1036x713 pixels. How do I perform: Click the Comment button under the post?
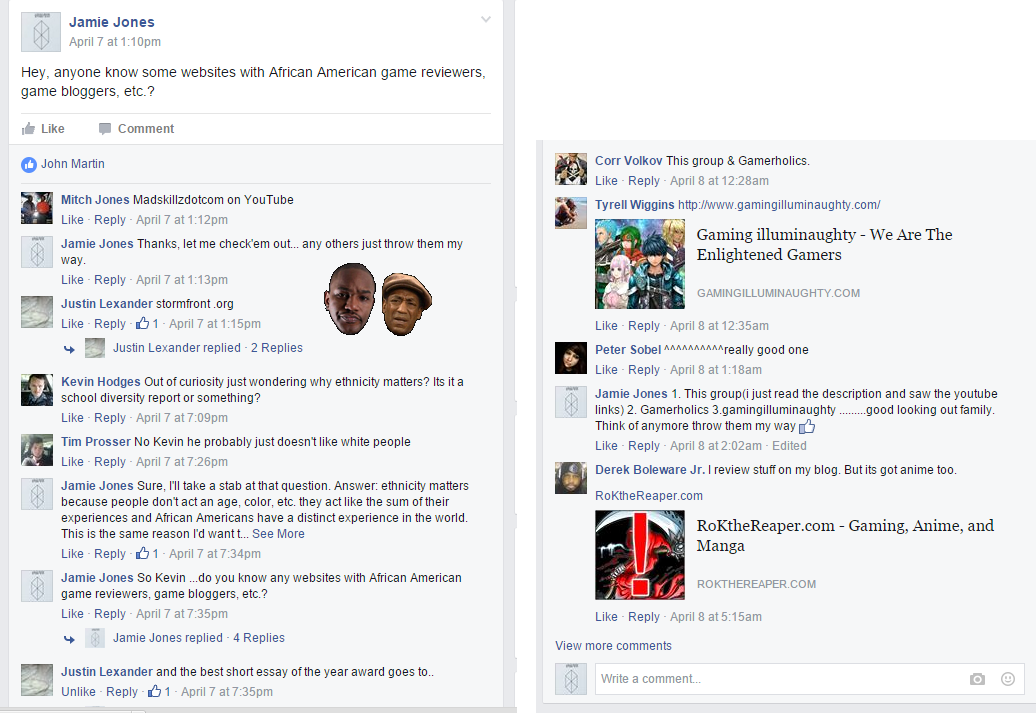136,129
